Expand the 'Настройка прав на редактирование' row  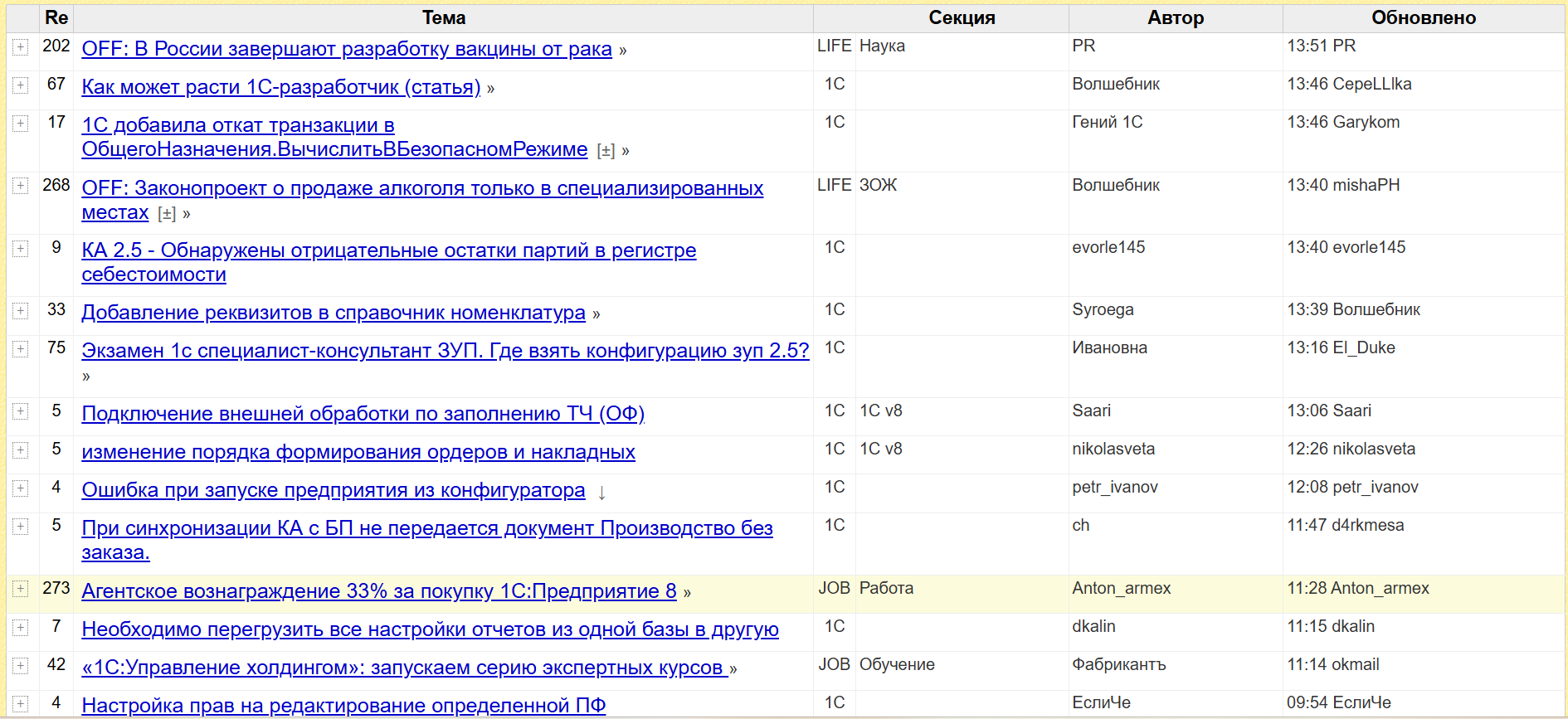coord(21,704)
